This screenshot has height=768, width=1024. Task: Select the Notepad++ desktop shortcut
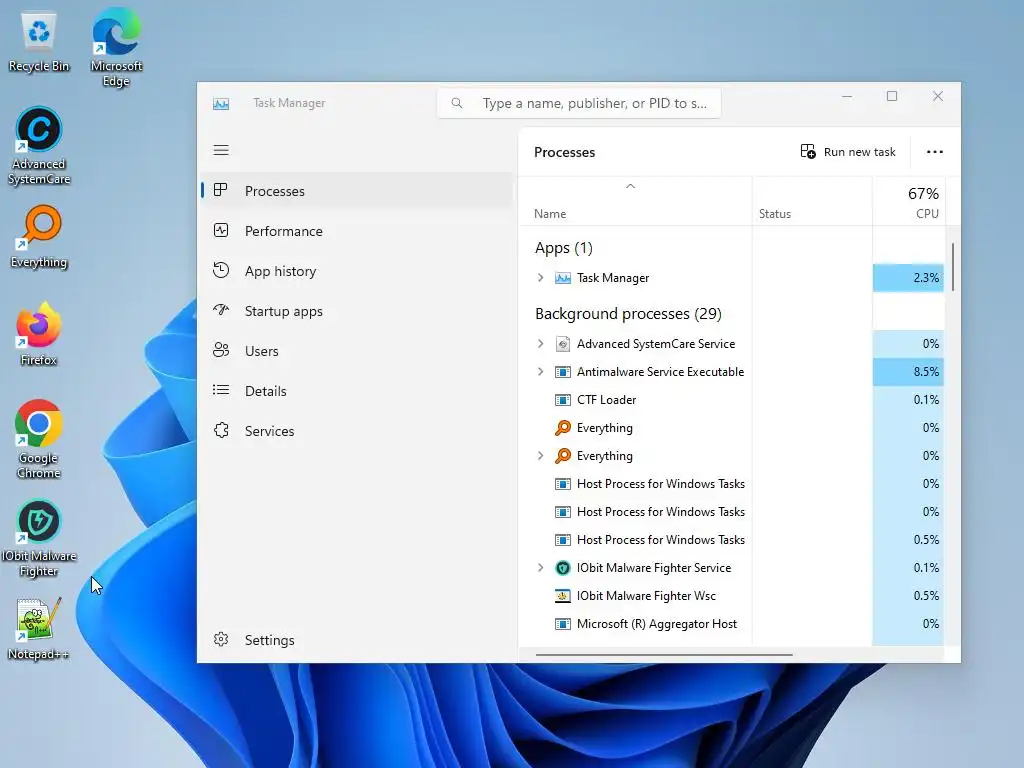[39, 628]
